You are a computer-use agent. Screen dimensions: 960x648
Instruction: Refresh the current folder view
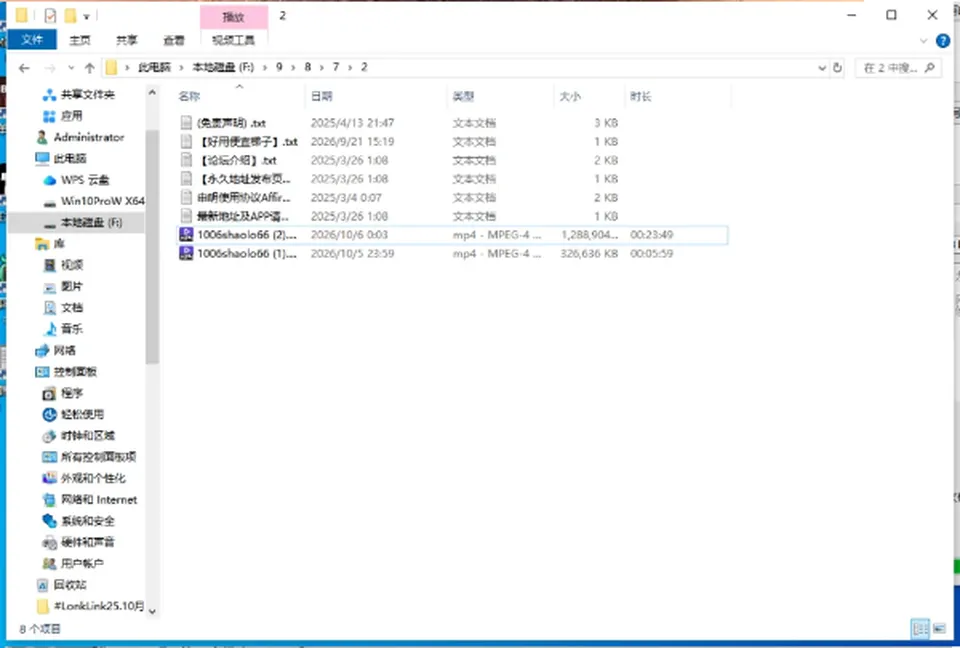coord(838,68)
